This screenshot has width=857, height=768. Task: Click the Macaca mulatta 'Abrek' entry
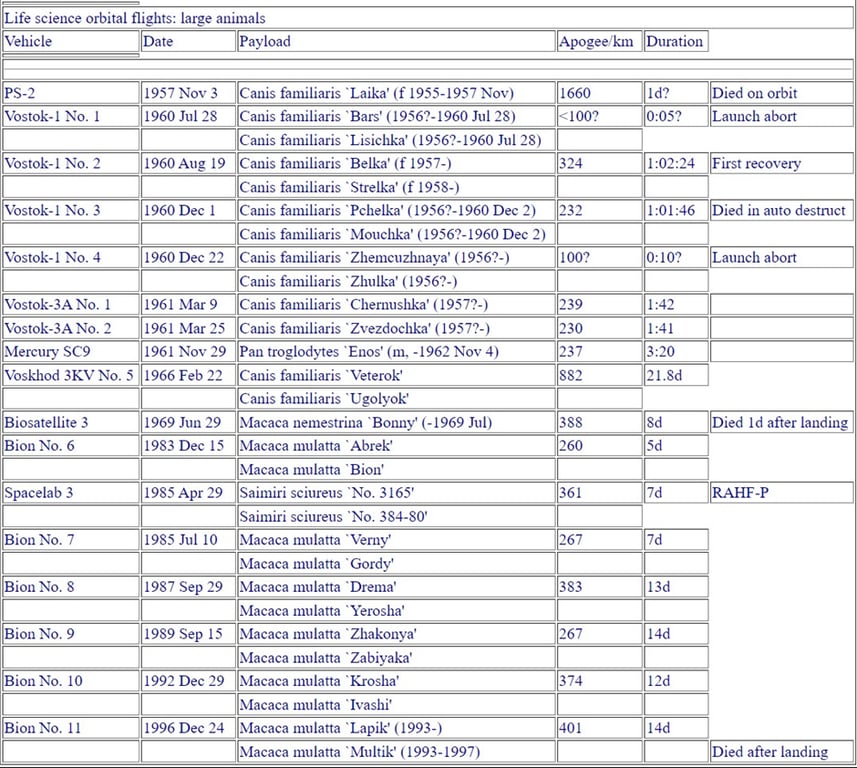pyautogui.click(x=396, y=445)
